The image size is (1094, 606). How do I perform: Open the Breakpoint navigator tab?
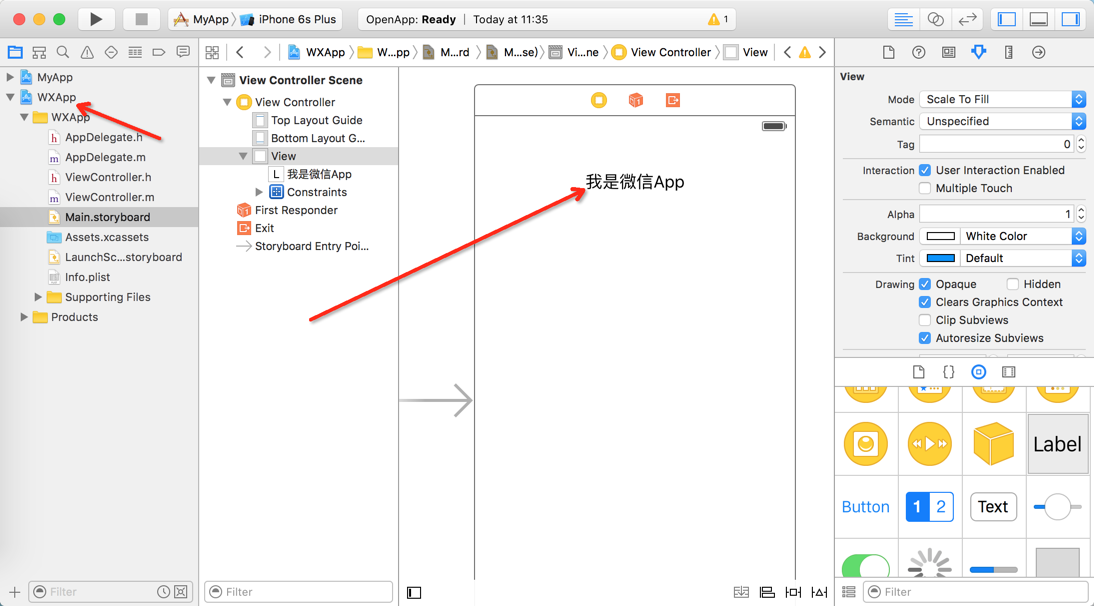coord(159,52)
